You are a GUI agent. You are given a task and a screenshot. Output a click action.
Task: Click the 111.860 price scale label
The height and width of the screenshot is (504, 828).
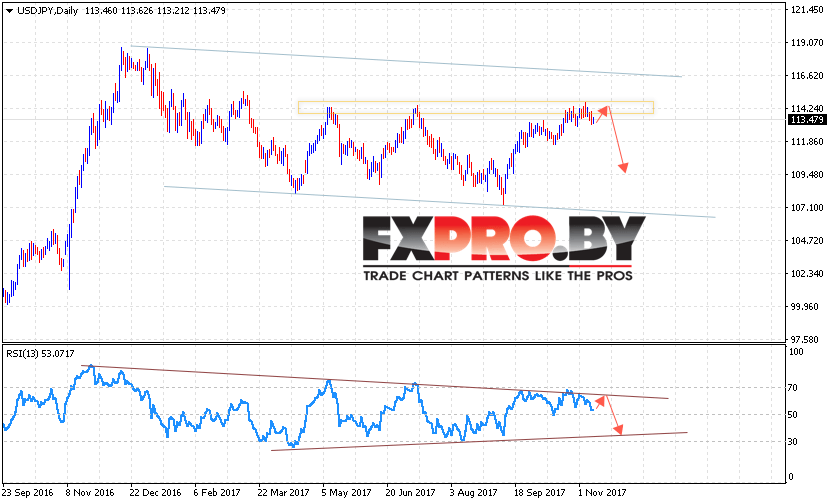pyautogui.click(x=807, y=142)
